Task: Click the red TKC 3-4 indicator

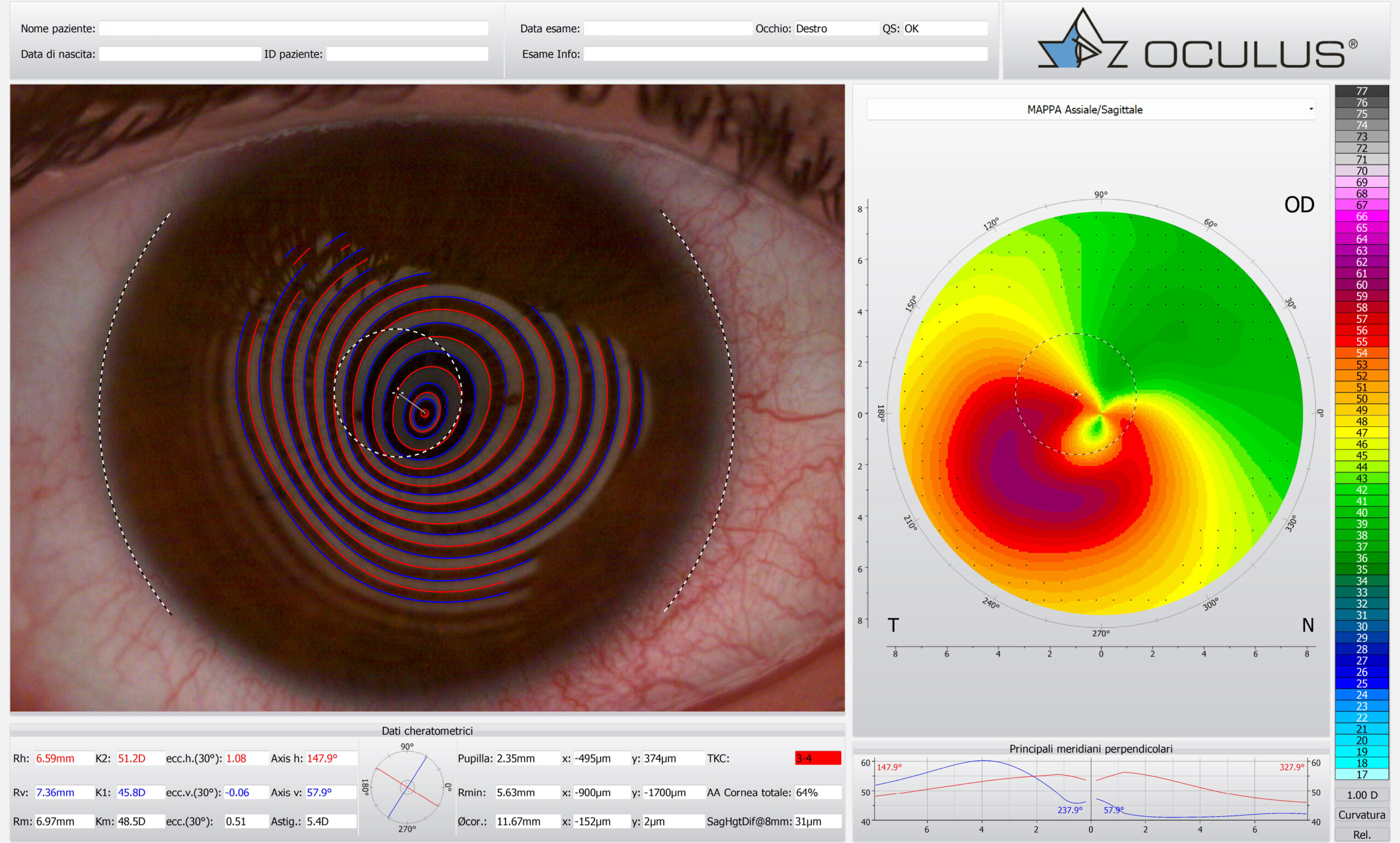Action: click(x=818, y=758)
